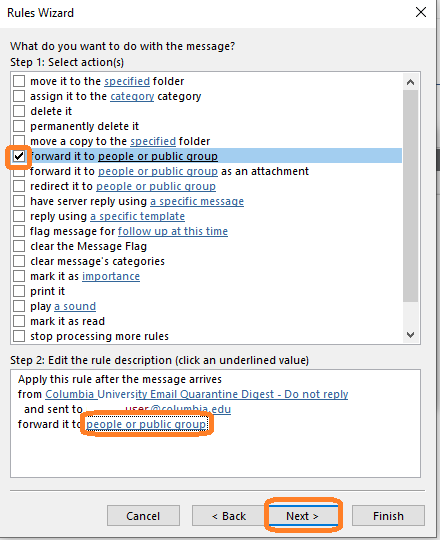The width and height of the screenshot is (440, 540).
Task: Check 'clear message's categories' checkbox
Action: 19,261
